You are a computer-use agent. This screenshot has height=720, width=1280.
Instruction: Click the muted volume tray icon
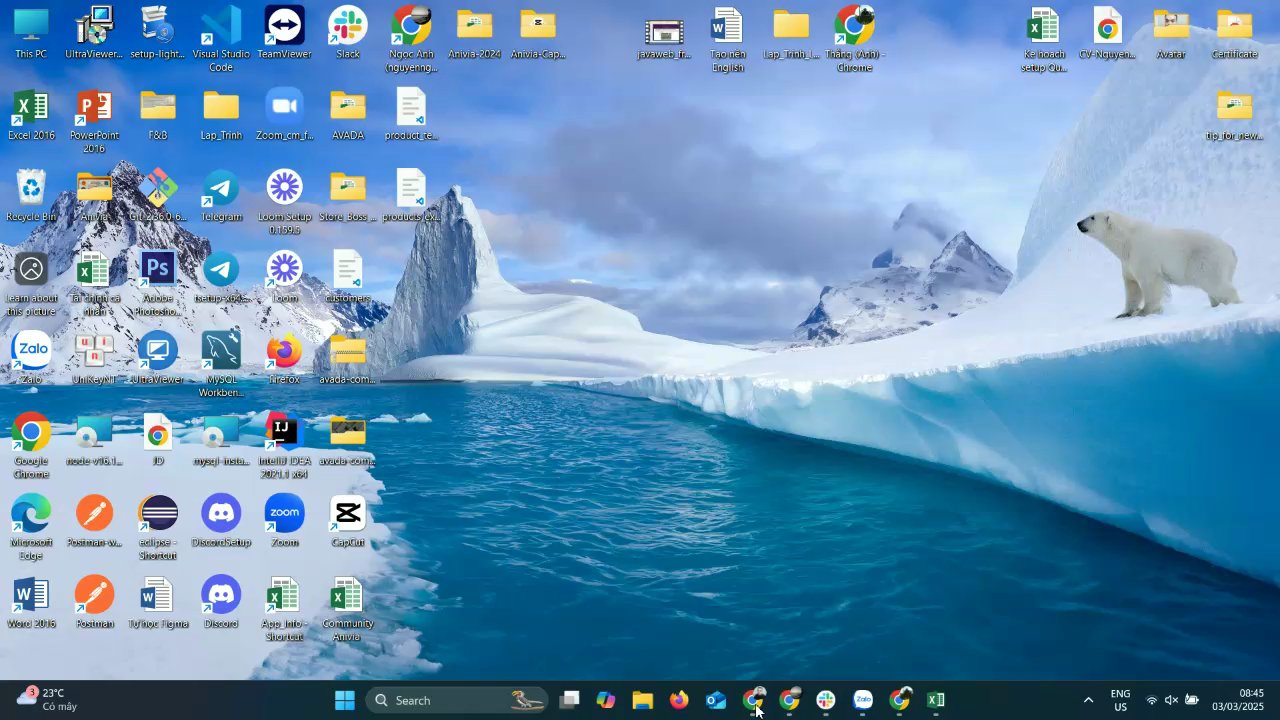point(1171,700)
